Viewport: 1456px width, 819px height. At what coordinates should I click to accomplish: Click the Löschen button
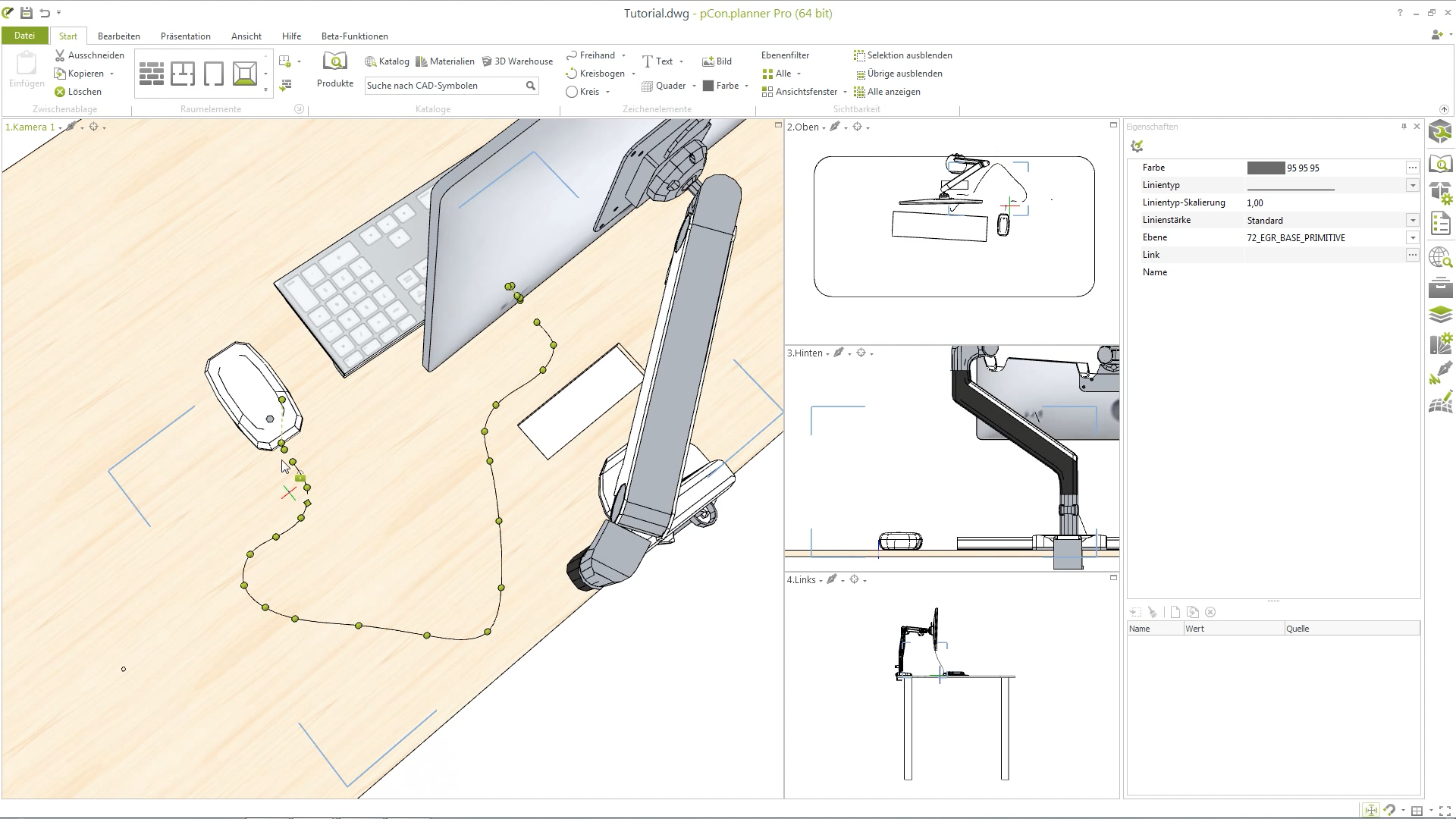point(77,92)
